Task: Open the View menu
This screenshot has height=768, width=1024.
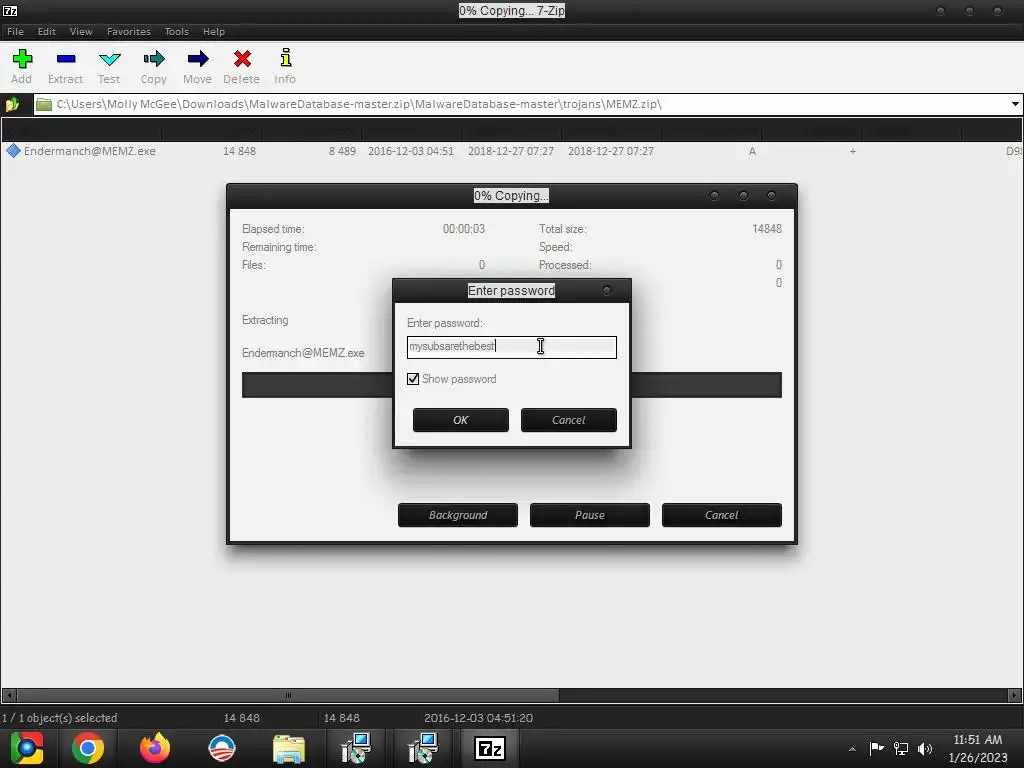Action: [81, 31]
